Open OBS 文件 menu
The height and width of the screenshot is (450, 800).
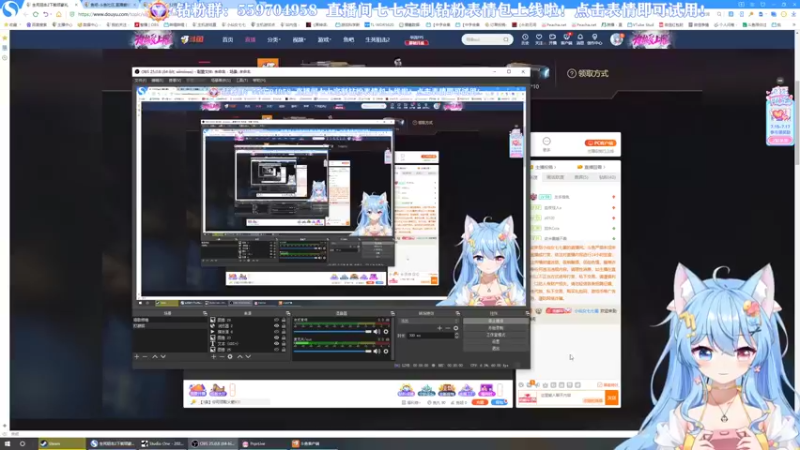[x=140, y=81]
